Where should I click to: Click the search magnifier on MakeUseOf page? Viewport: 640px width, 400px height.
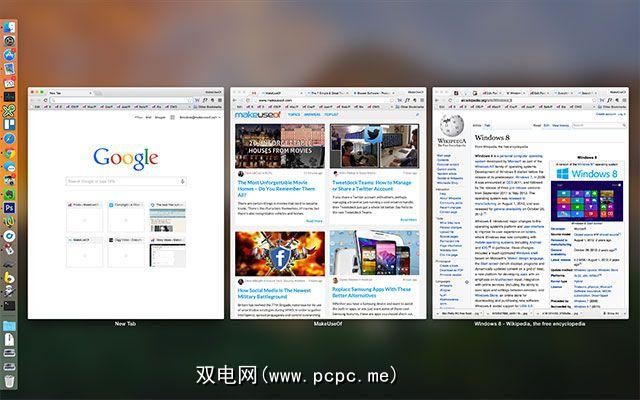click(x=417, y=115)
